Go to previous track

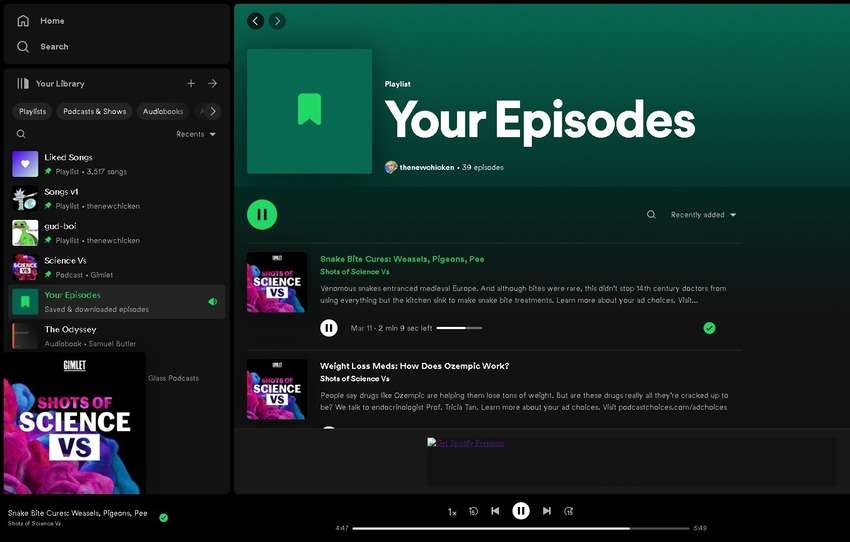[x=495, y=511]
